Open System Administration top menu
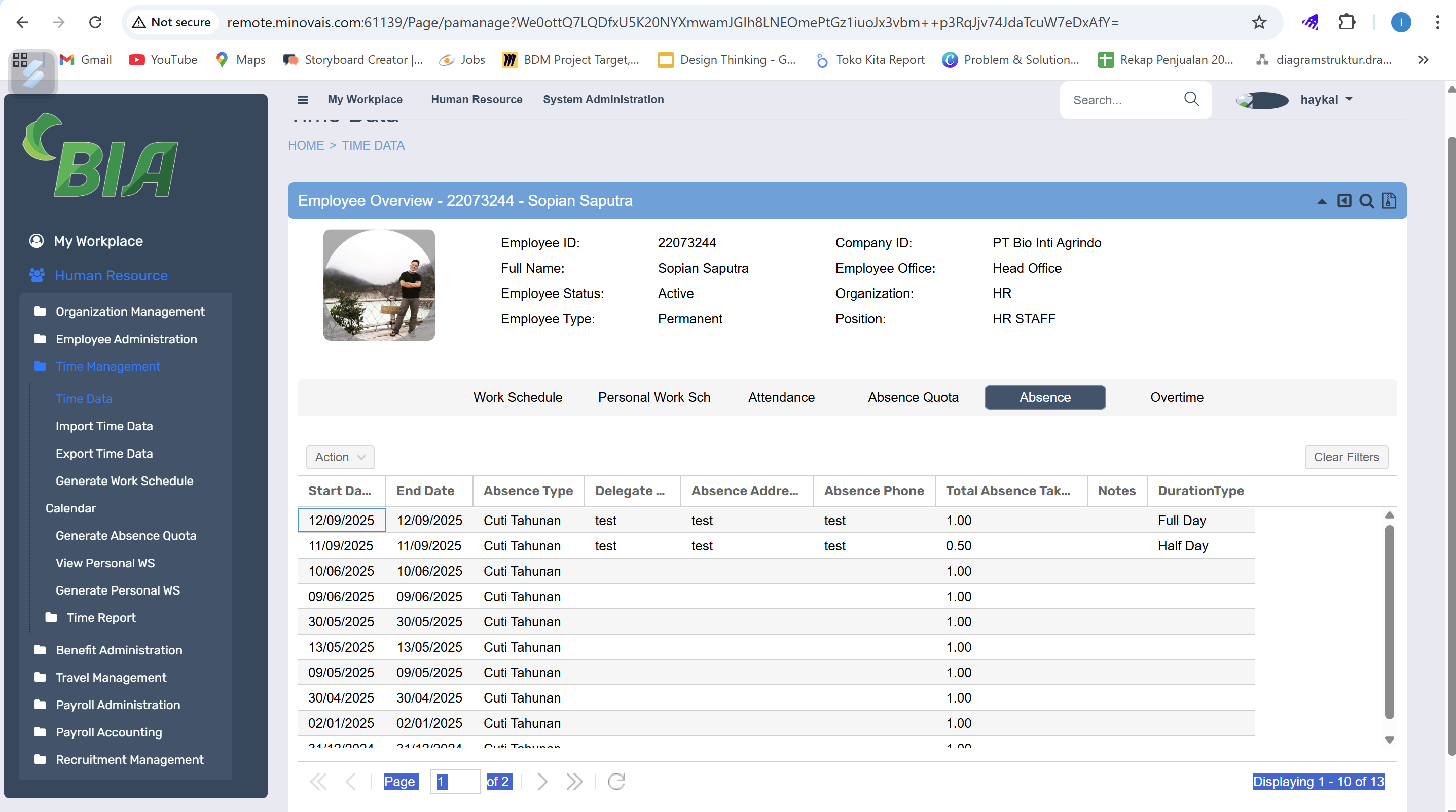Screen dimensions: 1456x812 pos(603,99)
